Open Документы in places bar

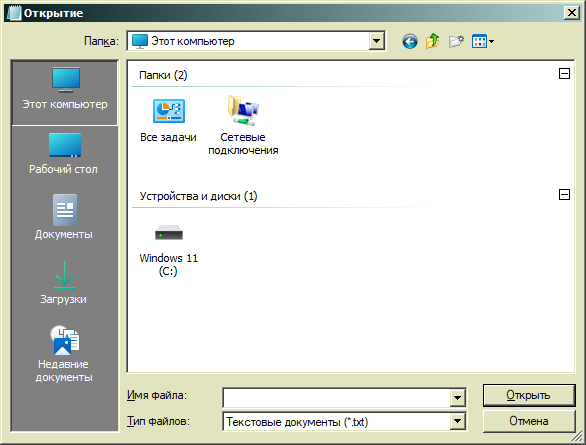click(65, 218)
